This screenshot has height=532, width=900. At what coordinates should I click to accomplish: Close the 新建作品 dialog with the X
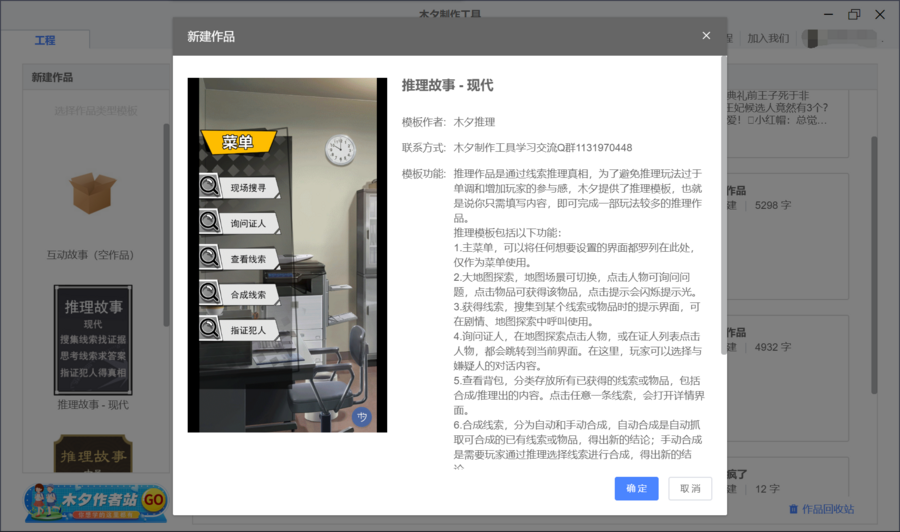[x=706, y=36]
